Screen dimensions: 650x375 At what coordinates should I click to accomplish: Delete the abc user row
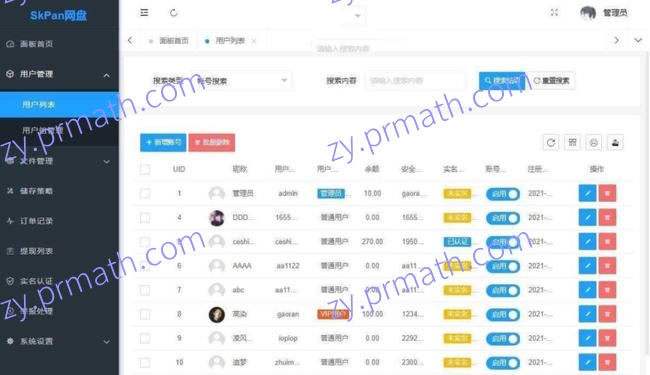tap(607, 290)
